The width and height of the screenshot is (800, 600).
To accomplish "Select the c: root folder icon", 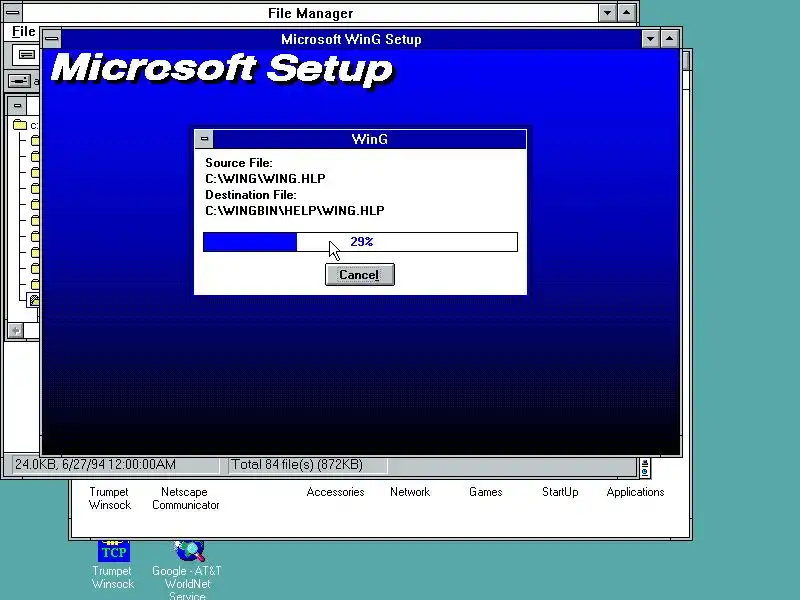I will (x=20, y=124).
